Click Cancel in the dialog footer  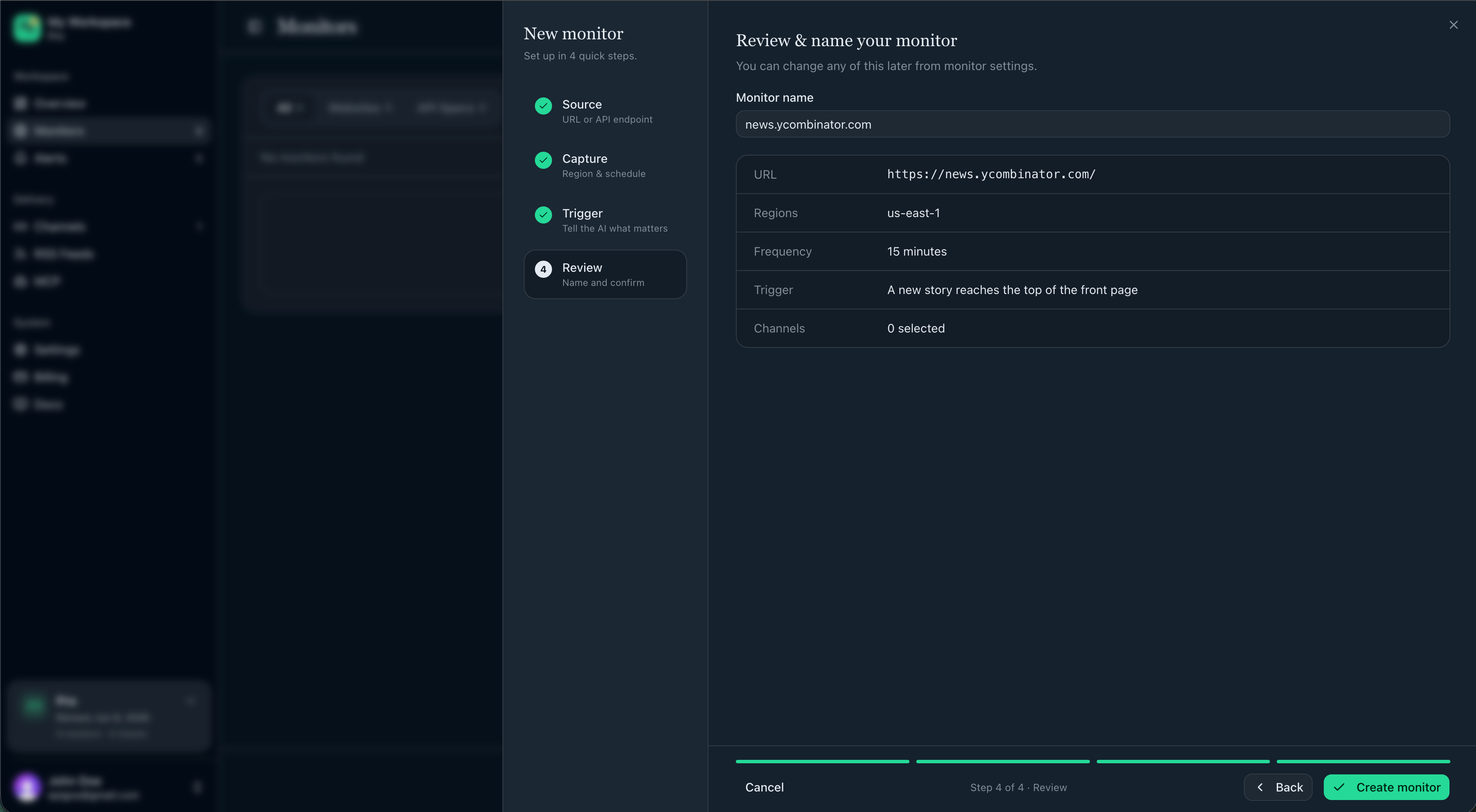pyautogui.click(x=765, y=787)
